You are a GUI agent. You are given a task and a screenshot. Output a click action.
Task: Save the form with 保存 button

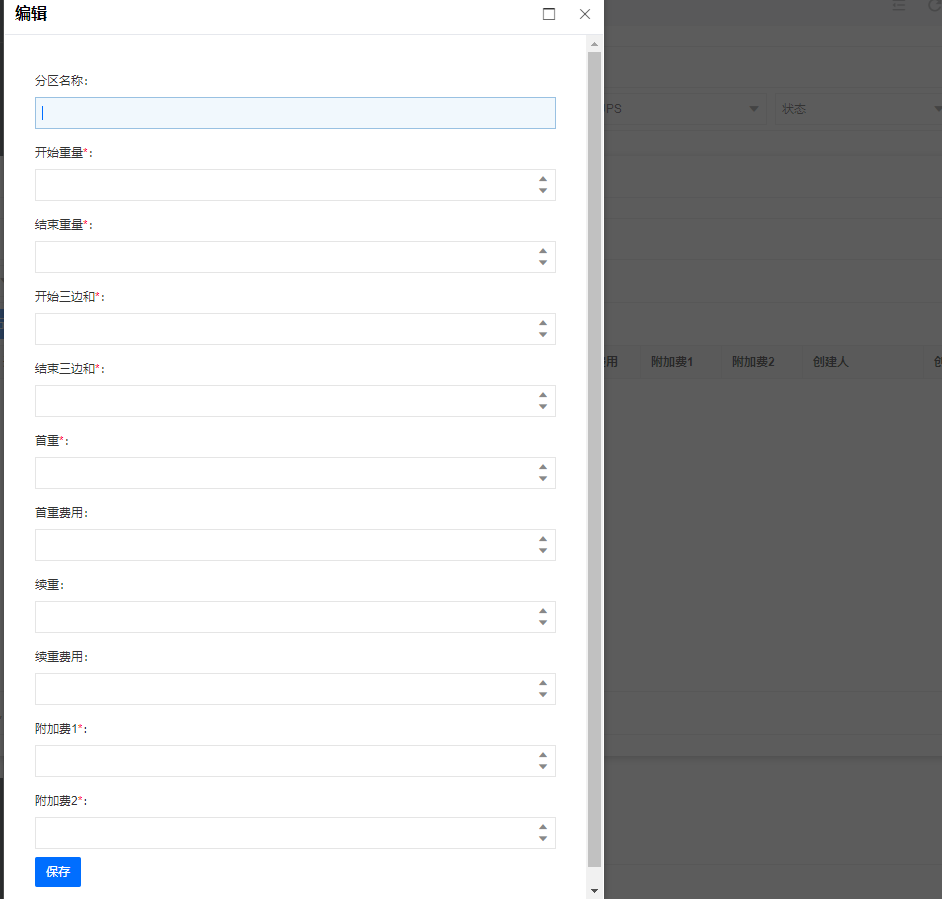pos(58,872)
